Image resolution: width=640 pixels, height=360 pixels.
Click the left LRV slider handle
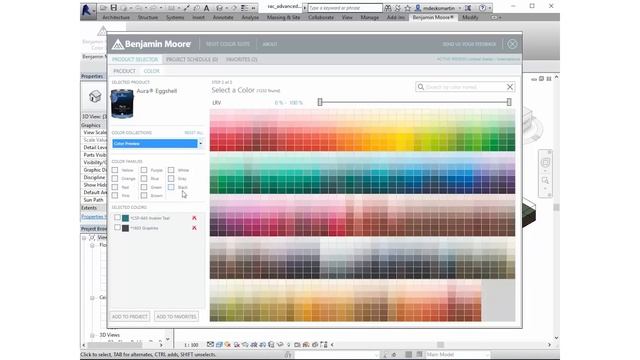click(x=320, y=102)
